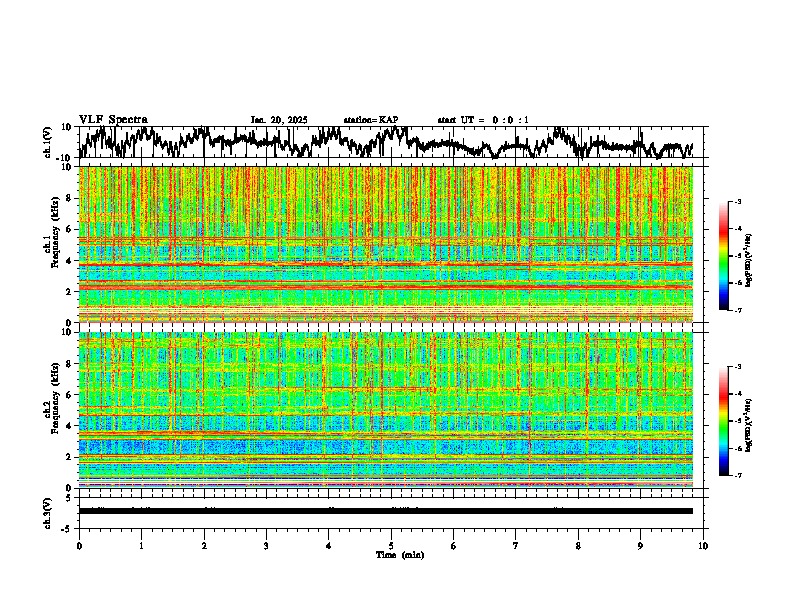Click time axis tick label '10'
The width and height of the screenshot is (792, 612).
pos(703,546)
